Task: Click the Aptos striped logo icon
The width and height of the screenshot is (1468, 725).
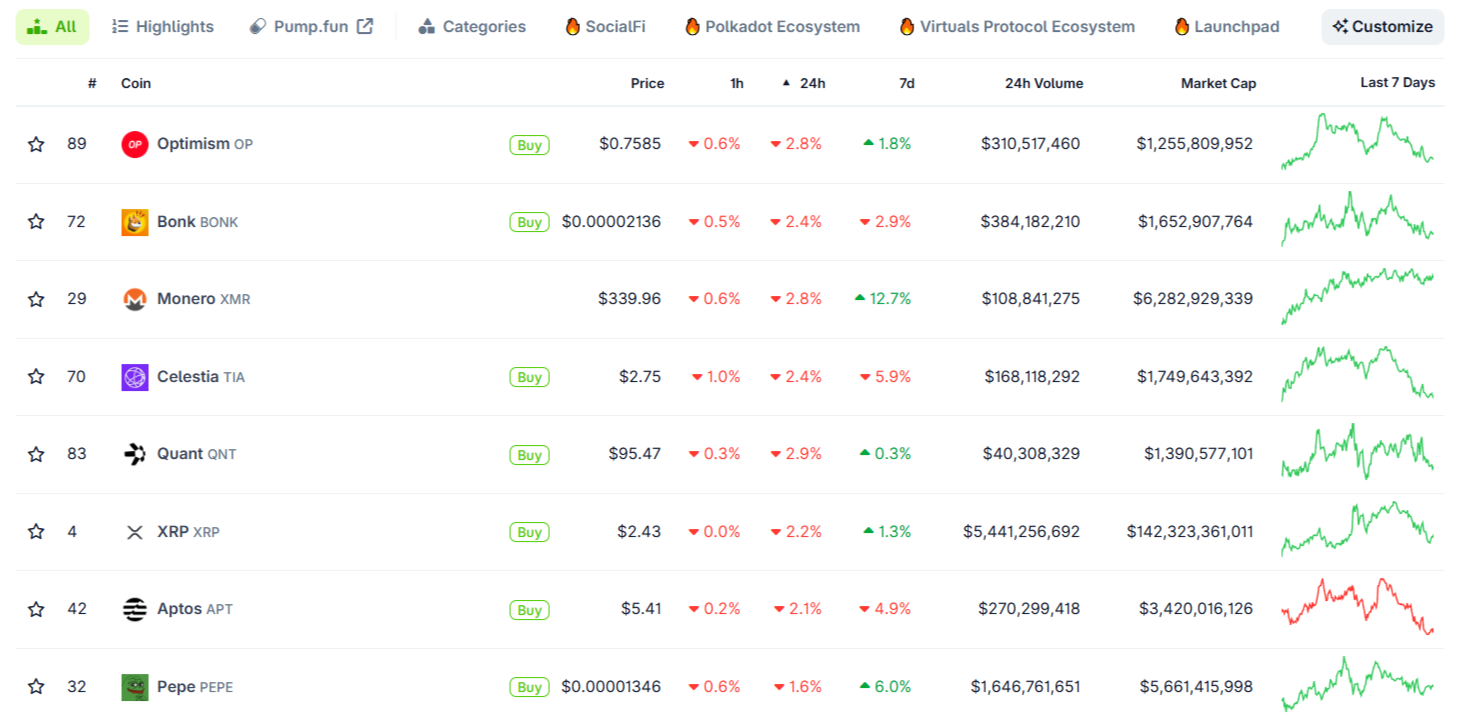Action: (135, 609)
